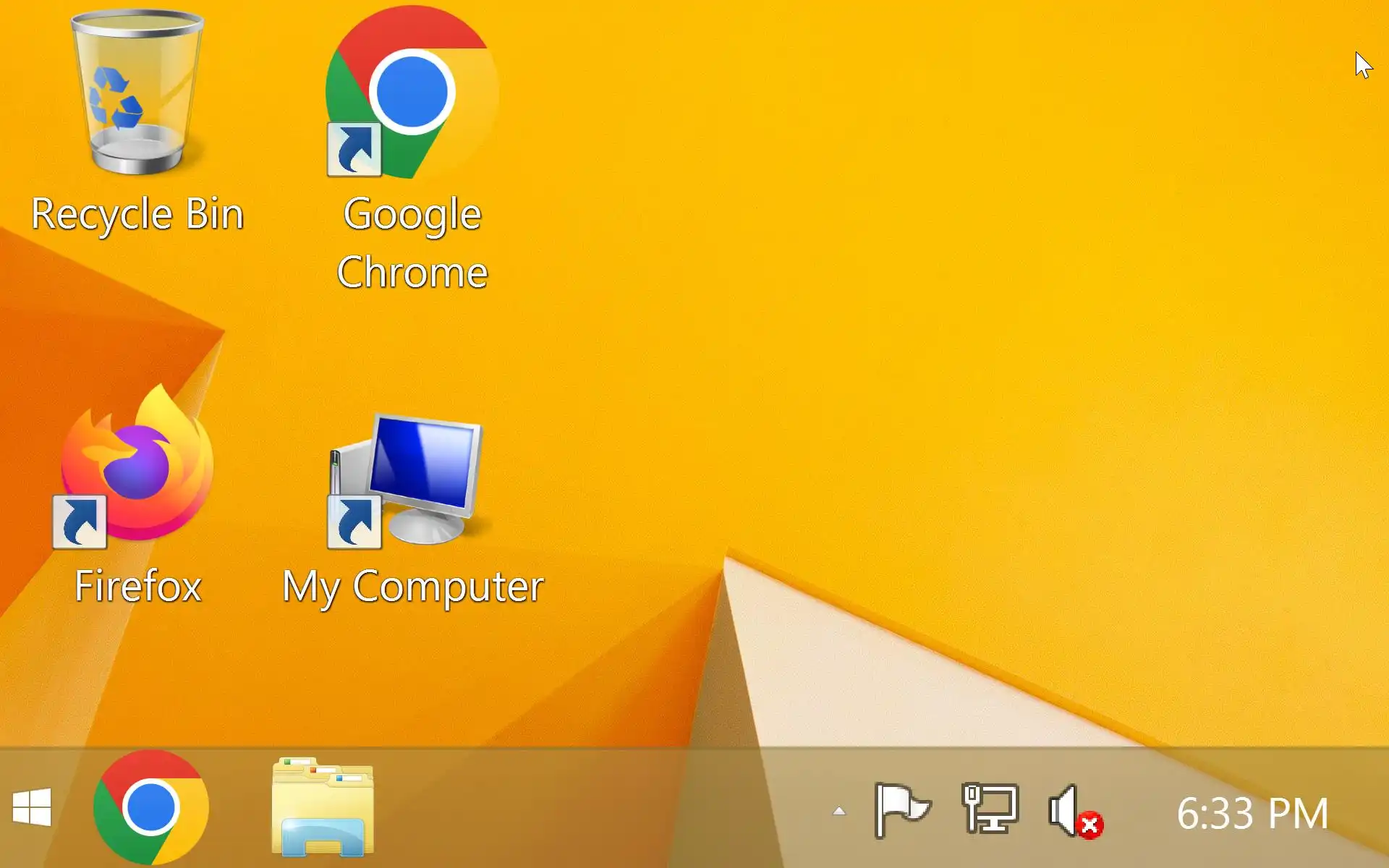Click the "Firefox" text label
Screen dimensions: 1389x868
[137, 586]
